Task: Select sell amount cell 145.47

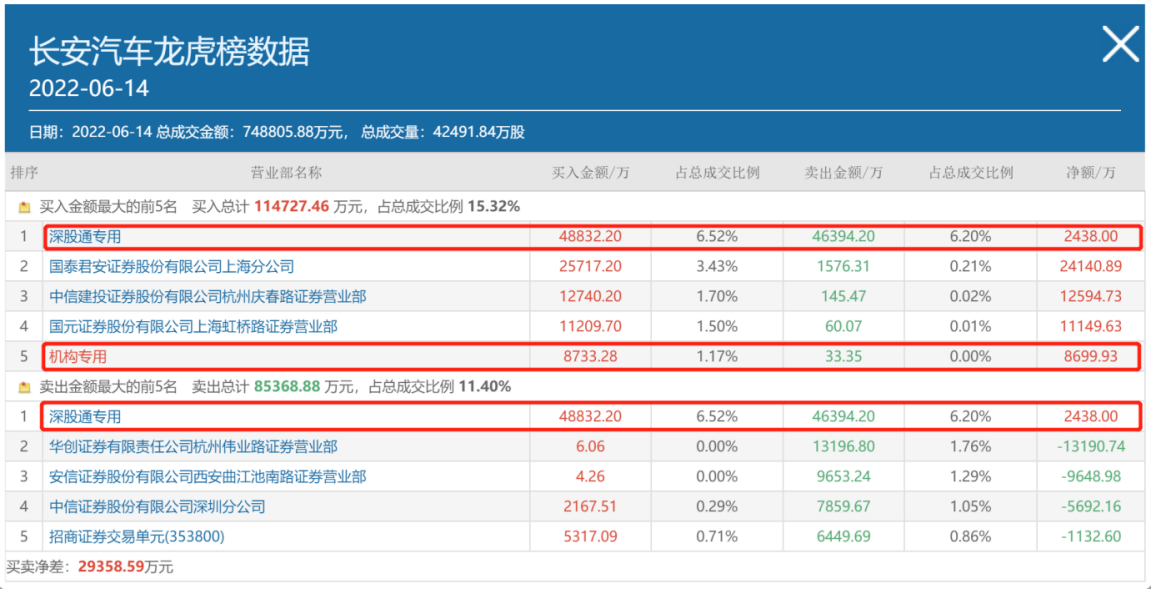Action: pos(844,297)
